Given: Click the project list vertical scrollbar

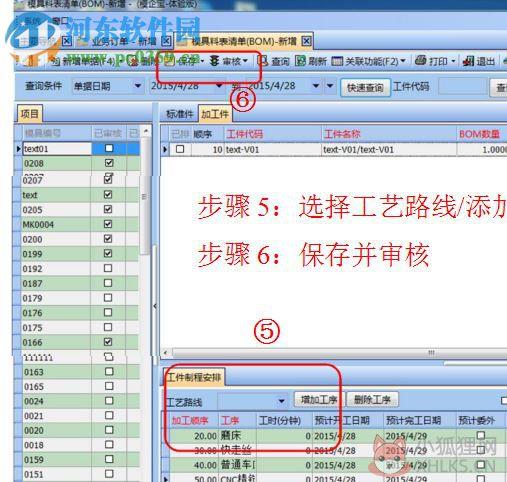Looking at the screenshot, I should pos(145,196).
